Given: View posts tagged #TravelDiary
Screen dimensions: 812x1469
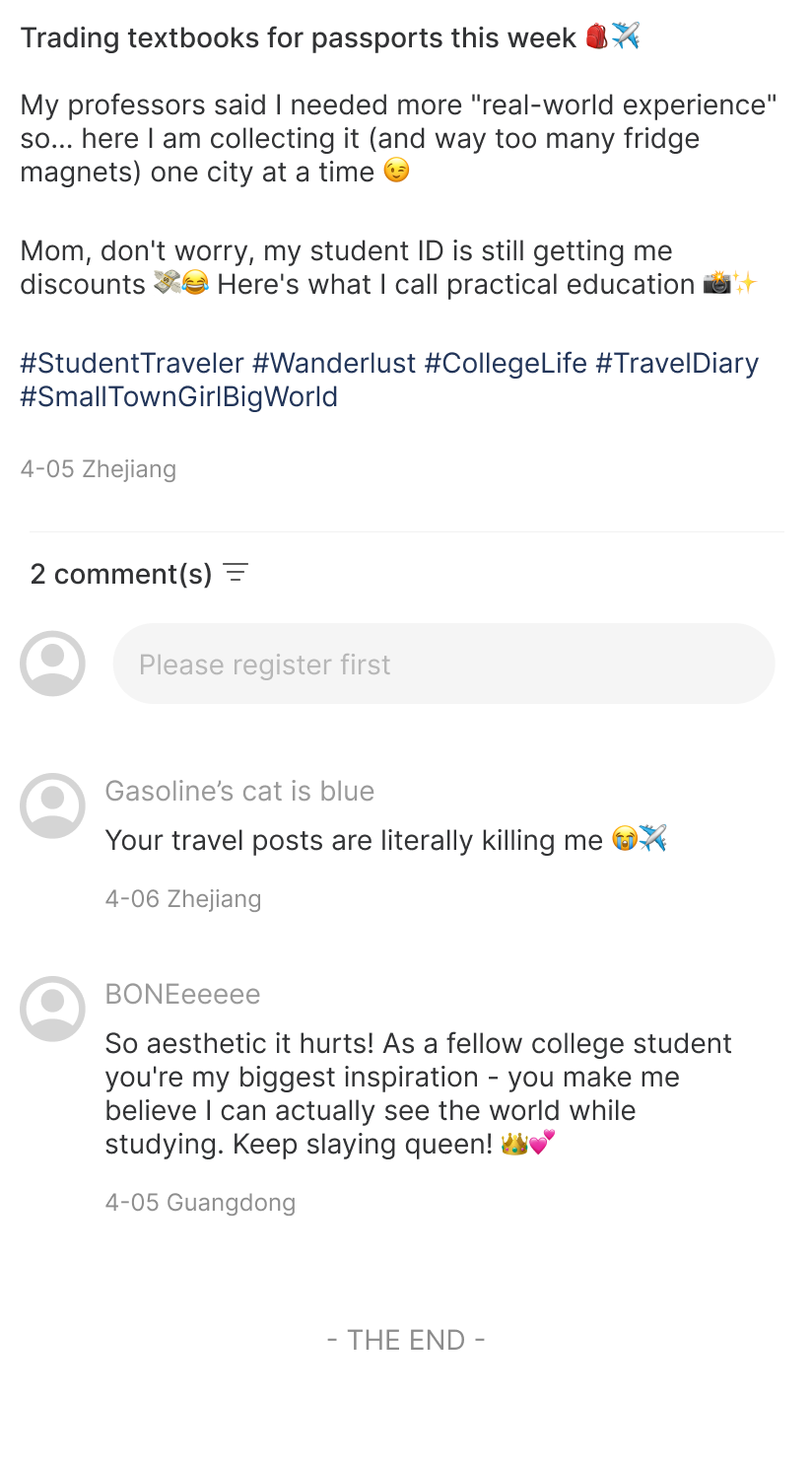Looking at the screenshot, I should [x=677, y=363].
